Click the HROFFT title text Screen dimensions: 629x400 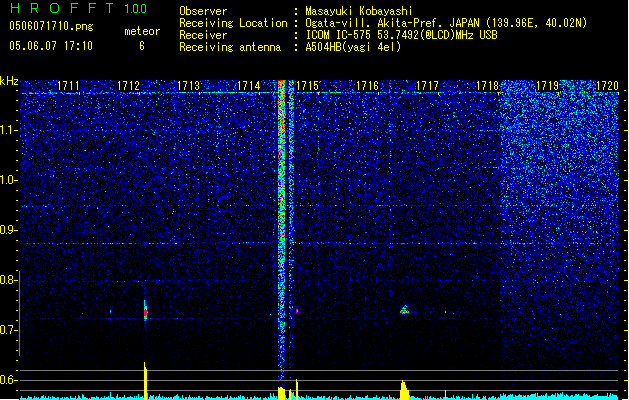62,8
